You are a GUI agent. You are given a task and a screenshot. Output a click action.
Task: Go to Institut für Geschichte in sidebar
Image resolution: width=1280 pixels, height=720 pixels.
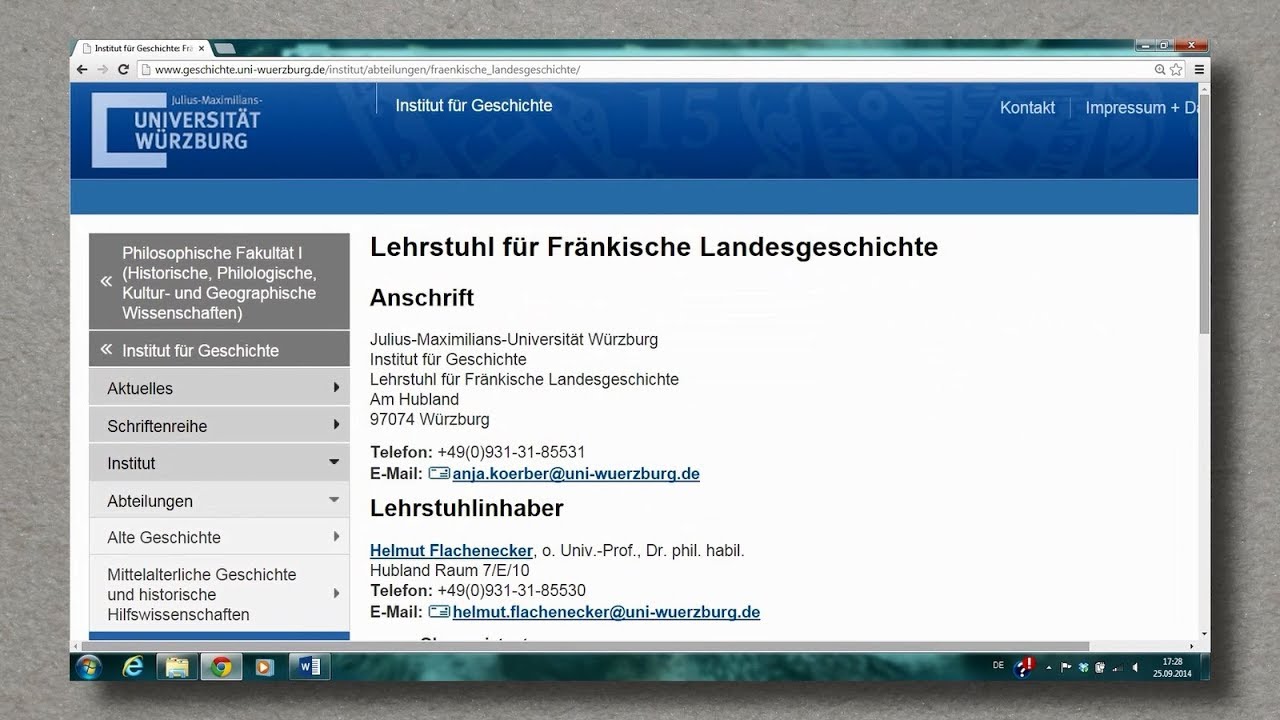tap(219, 350)
